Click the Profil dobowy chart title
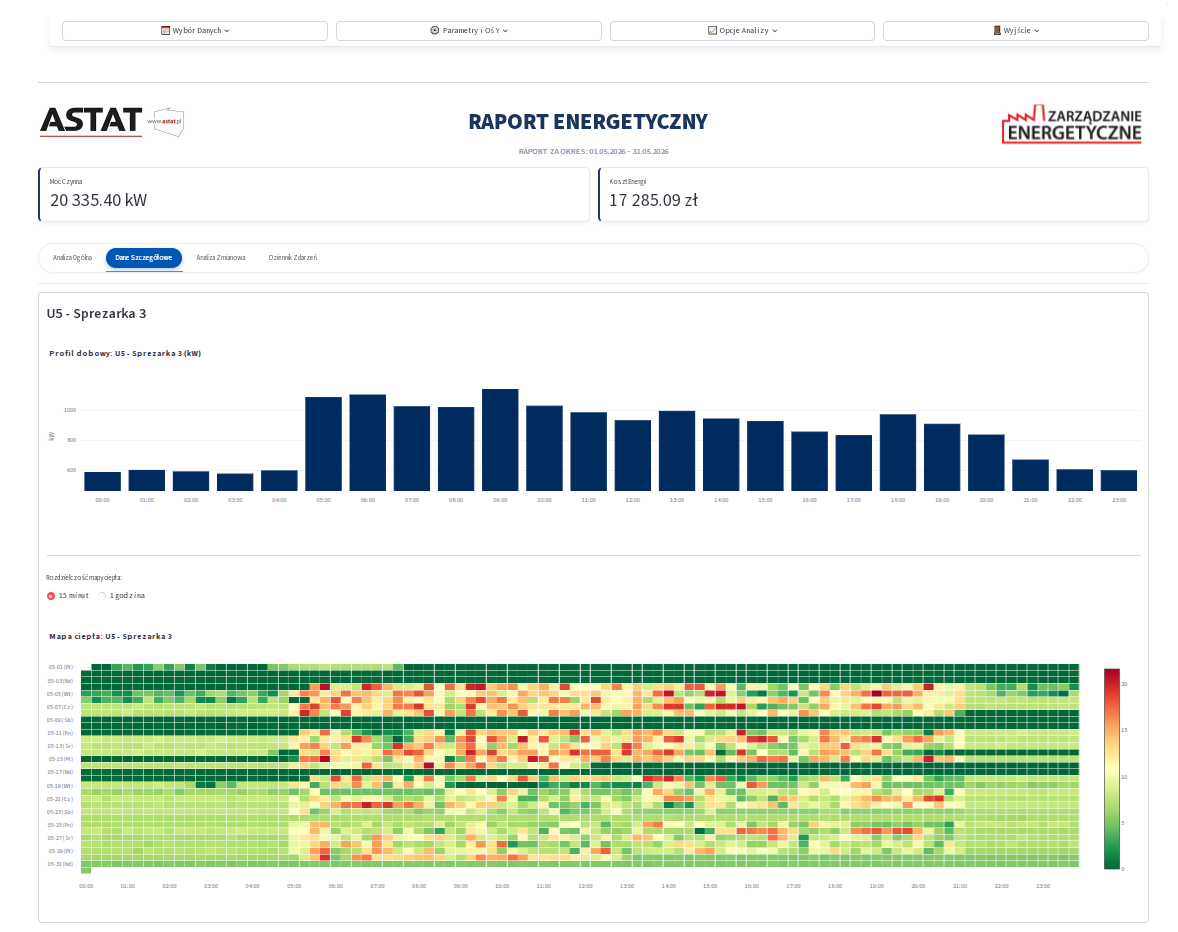The width and height of the screenshot is (1178, 932). (125, 354)
